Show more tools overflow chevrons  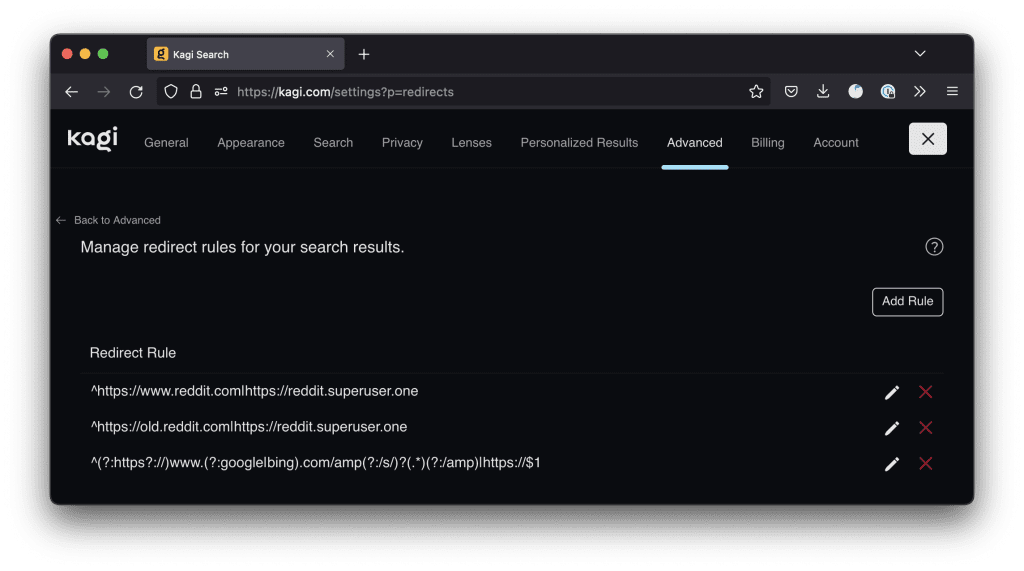click(x=920, y=91)
